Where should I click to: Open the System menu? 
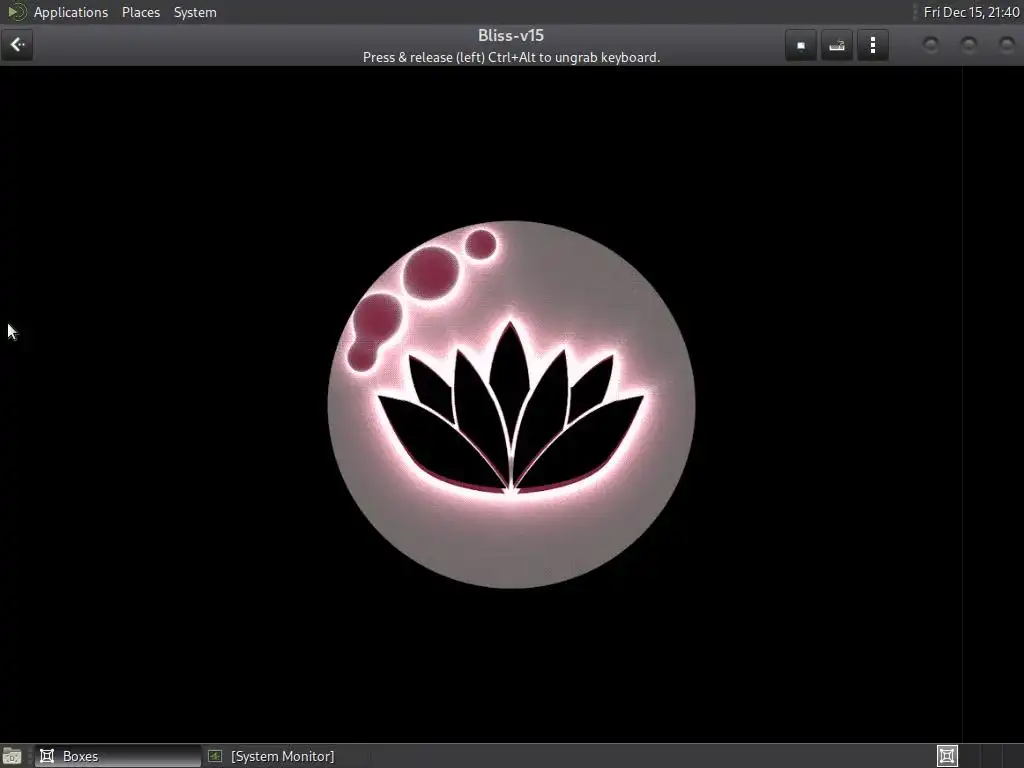[x=195, y=12]
